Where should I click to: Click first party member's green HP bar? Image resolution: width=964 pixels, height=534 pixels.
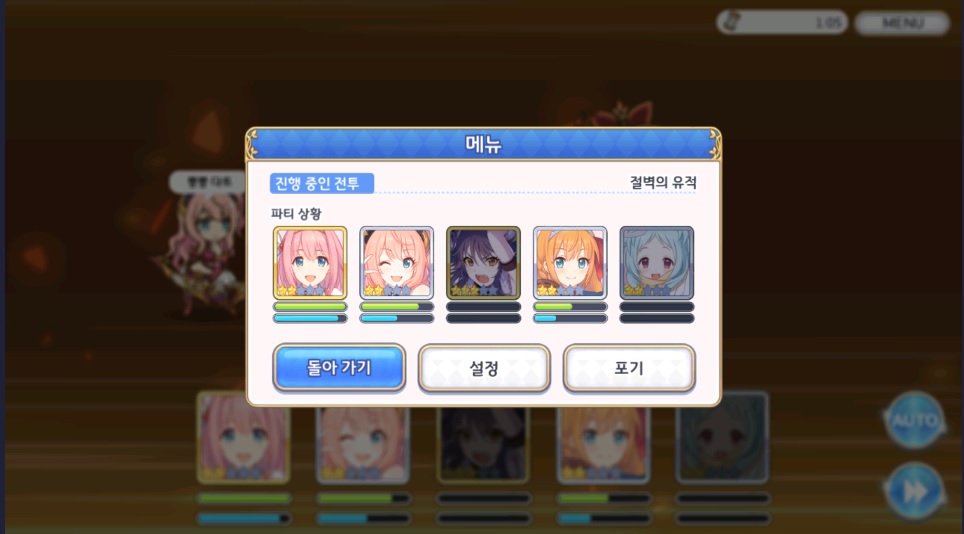(x=310, y=307)
